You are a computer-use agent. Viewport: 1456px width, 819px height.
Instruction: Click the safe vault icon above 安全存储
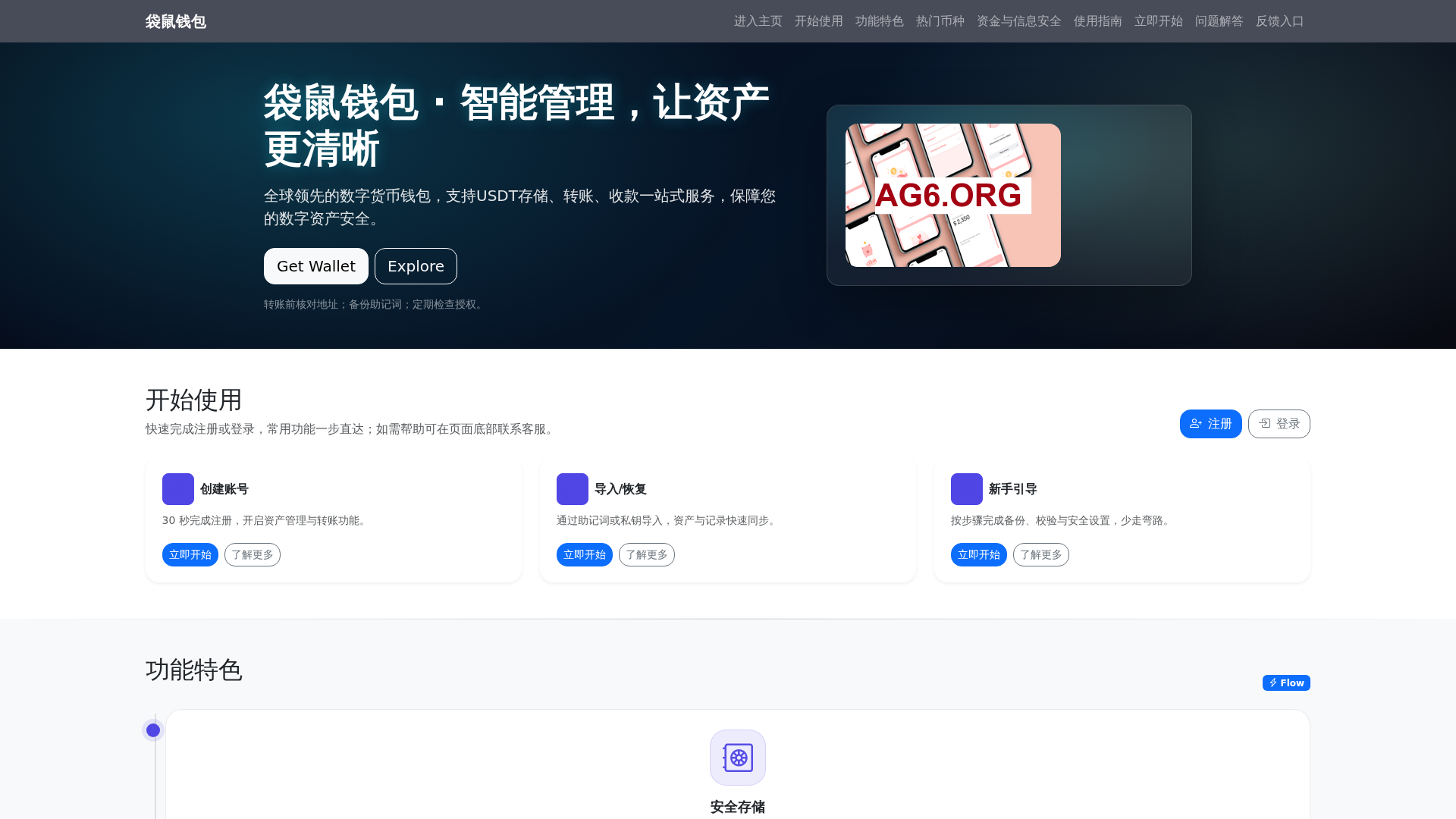(738, 758)
